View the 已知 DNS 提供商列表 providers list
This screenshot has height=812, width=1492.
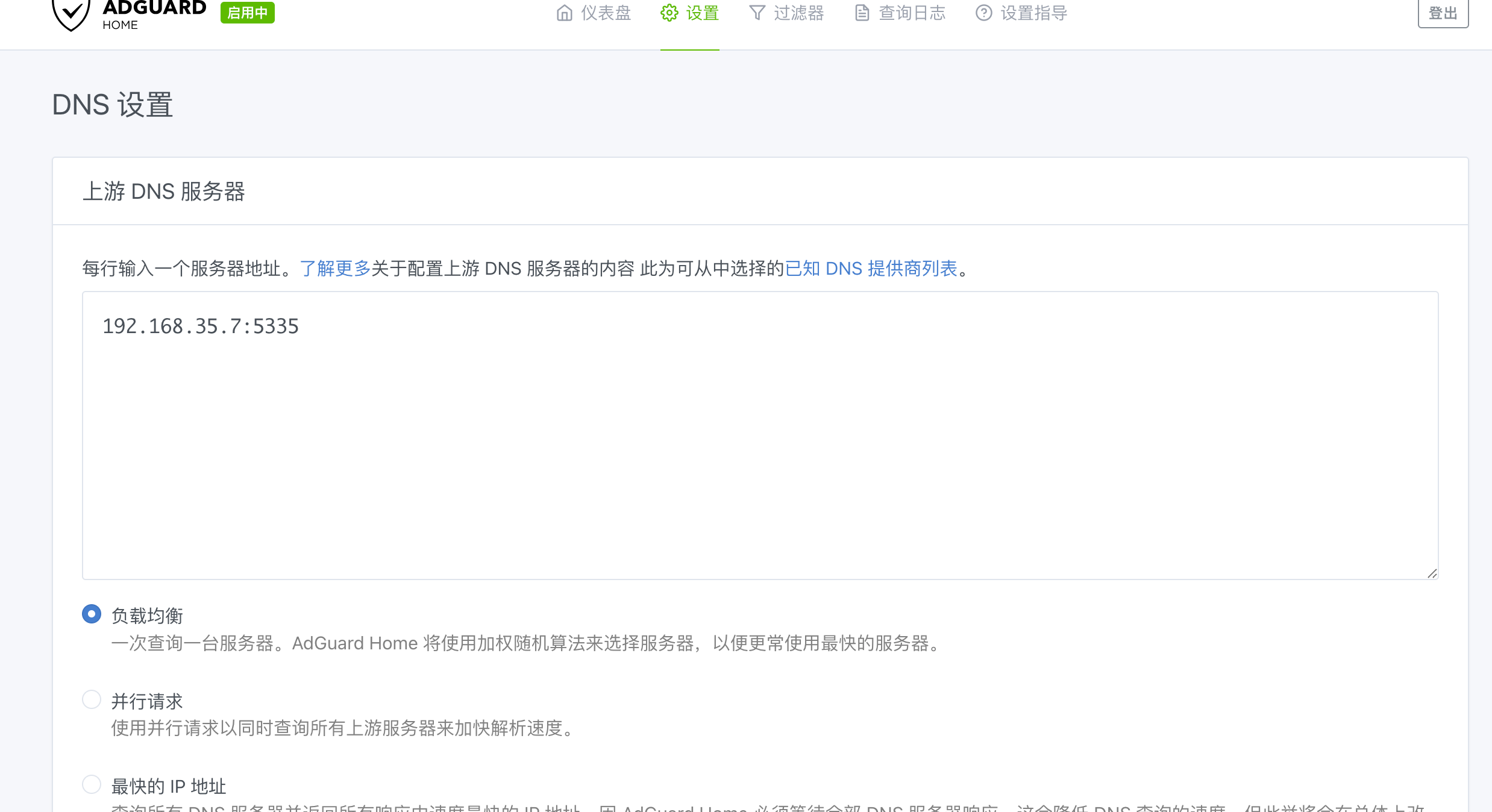(x=872, y=269)
